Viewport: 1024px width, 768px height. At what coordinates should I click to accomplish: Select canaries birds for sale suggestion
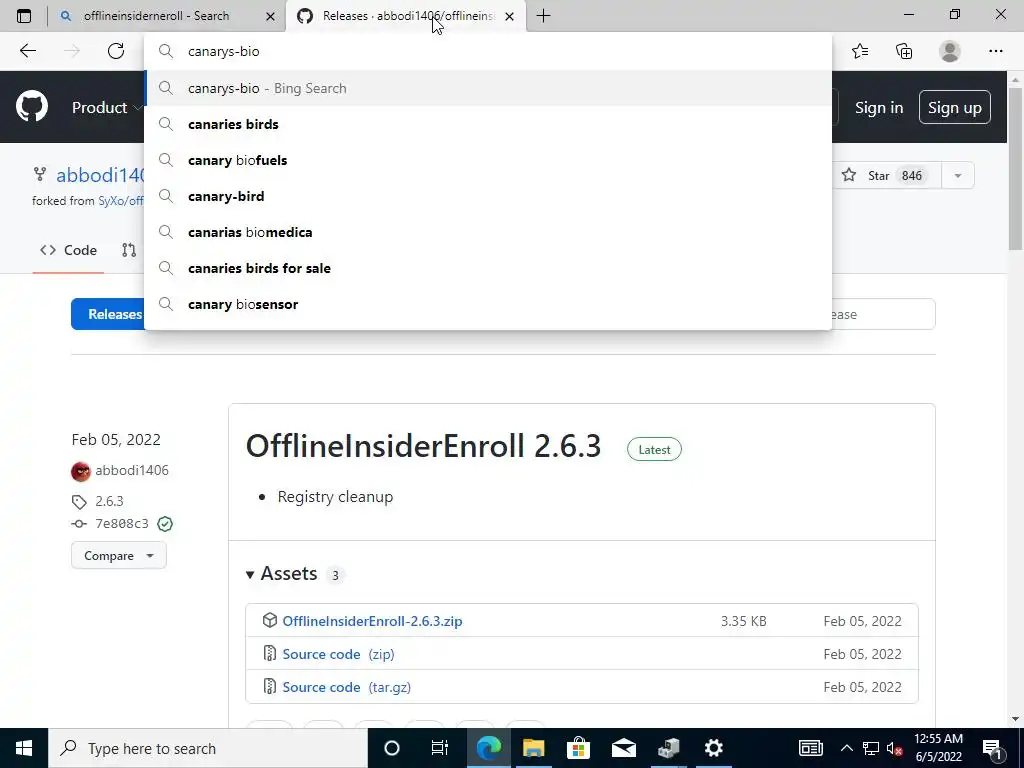pyautogui.click(x=488, y=268)
